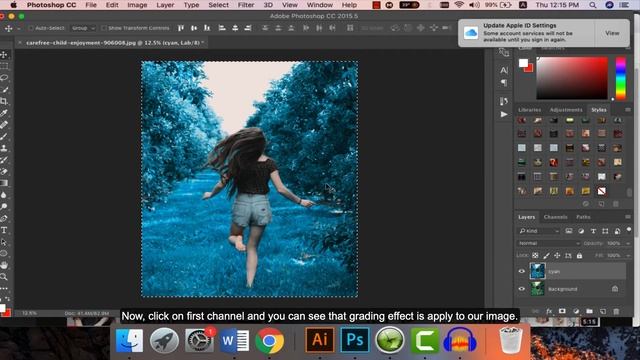Delete layer with trash icon

(616, 311)
